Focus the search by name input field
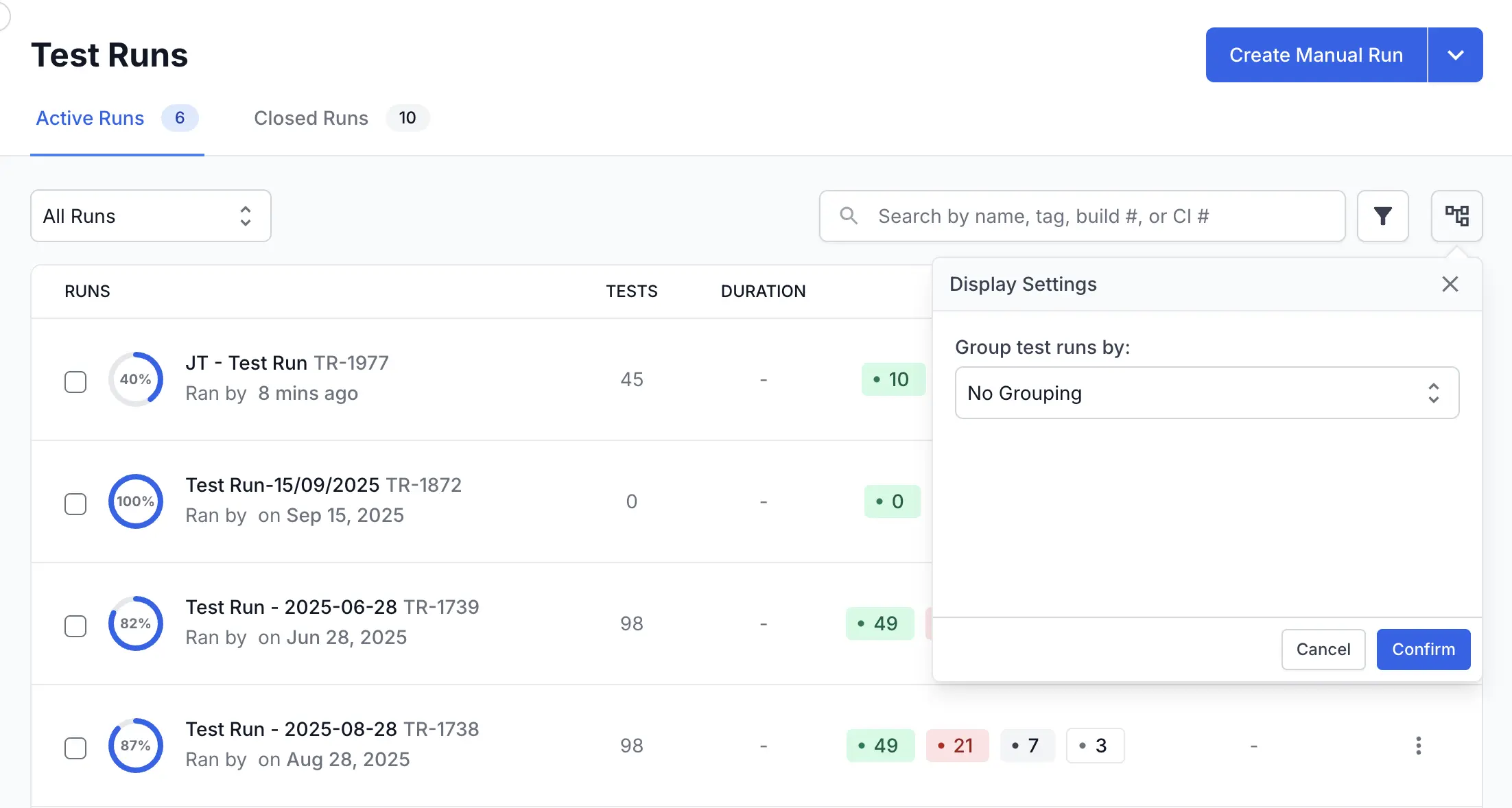 [1098, 216]
